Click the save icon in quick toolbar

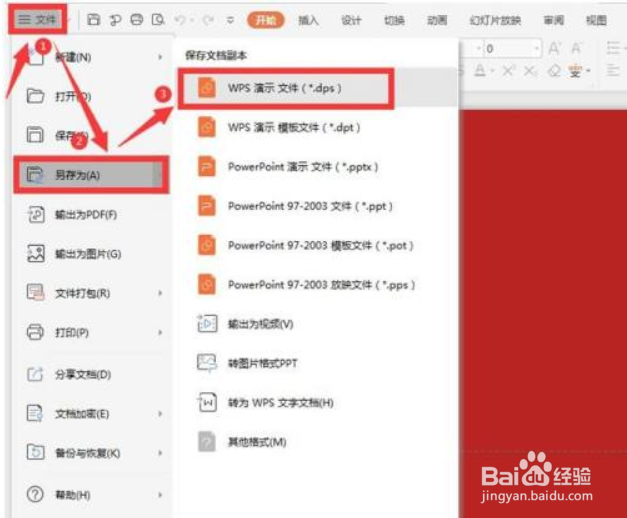tap(94, 20)
